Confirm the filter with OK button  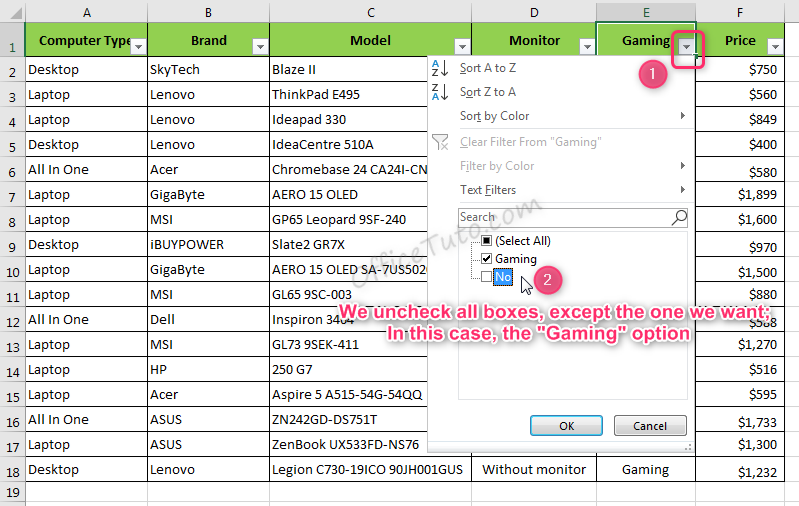[x=566, y=425]
